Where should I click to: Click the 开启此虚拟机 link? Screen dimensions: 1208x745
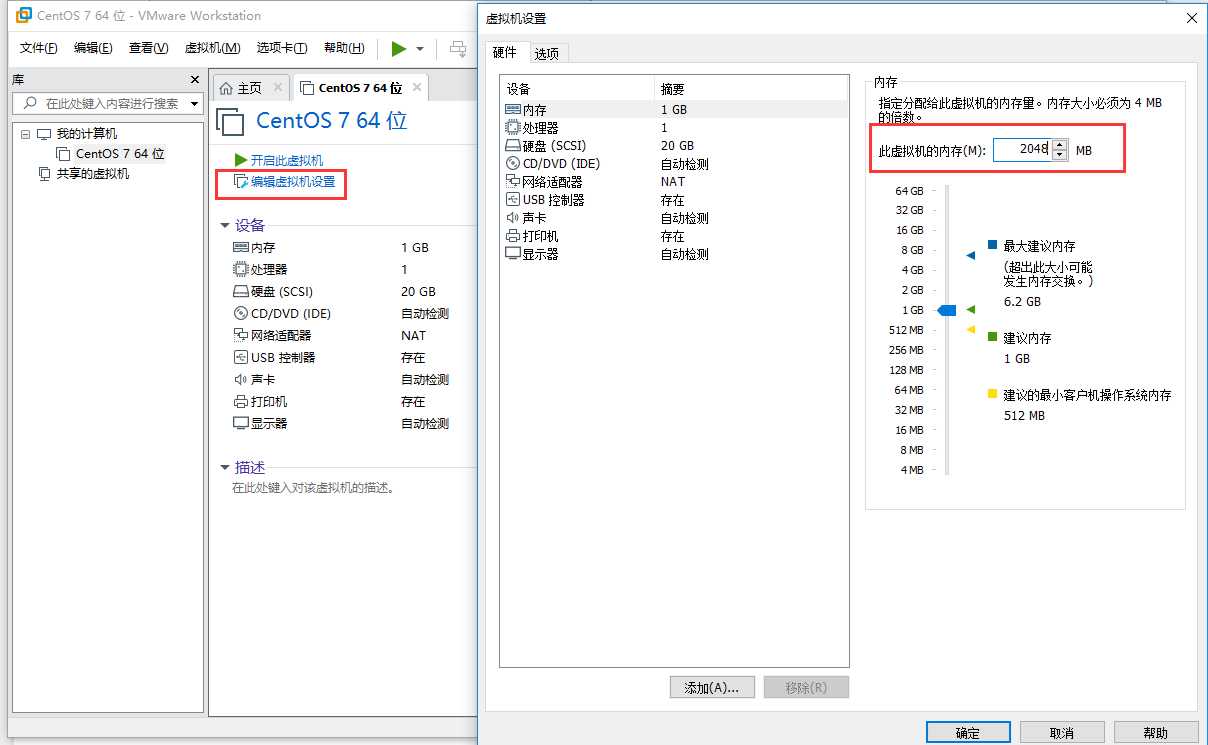286,160
